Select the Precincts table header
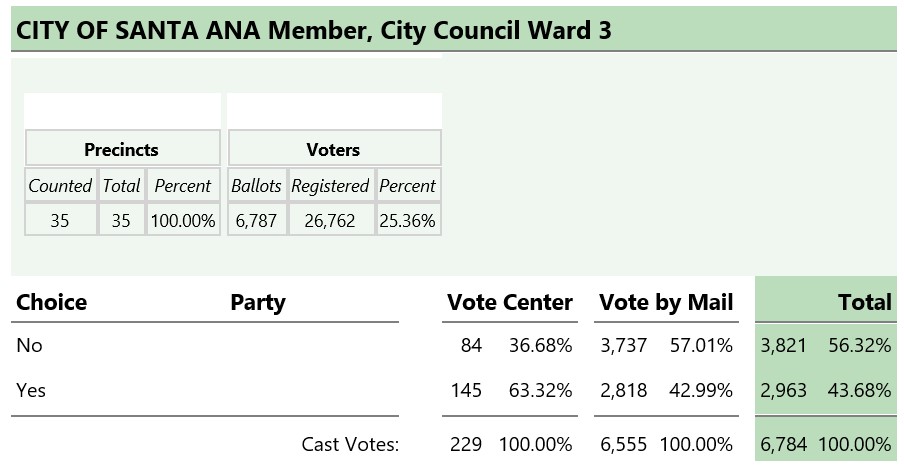905x471 pixels. [122, 149]
